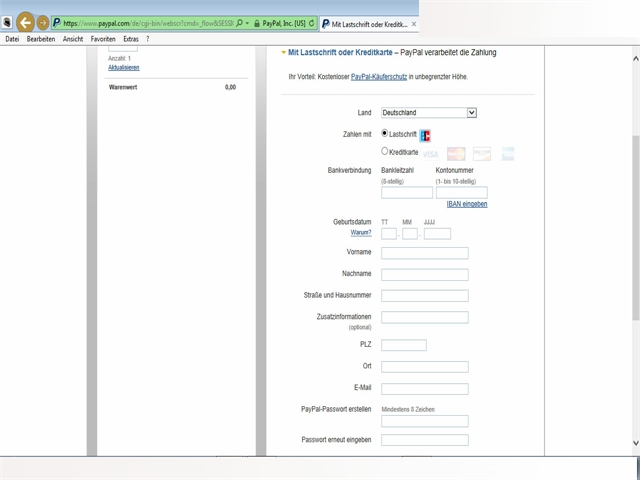Click the browser forward arrow button
This screenshot has height=480, width=640.
tap(43, 23)
